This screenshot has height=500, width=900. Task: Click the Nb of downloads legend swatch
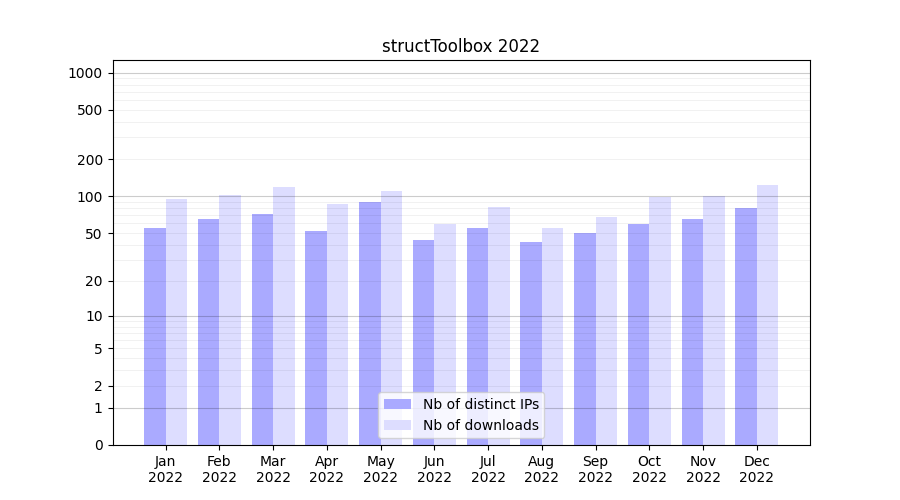(x=397, y=425)
